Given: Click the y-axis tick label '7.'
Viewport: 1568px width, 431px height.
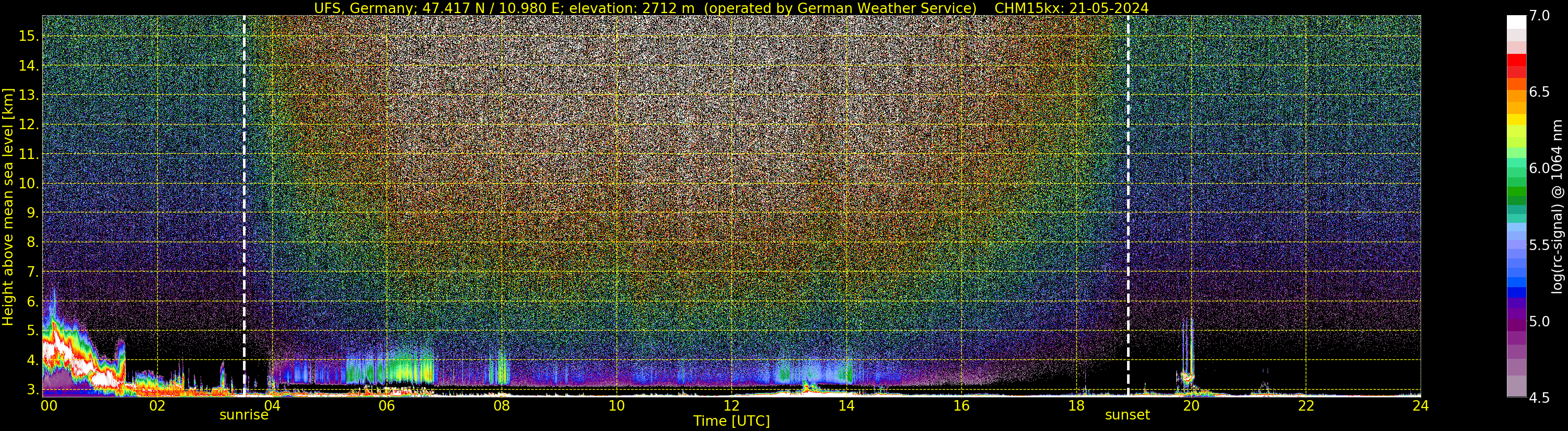Looking at the screenshot, I should [x=33, y=271].
